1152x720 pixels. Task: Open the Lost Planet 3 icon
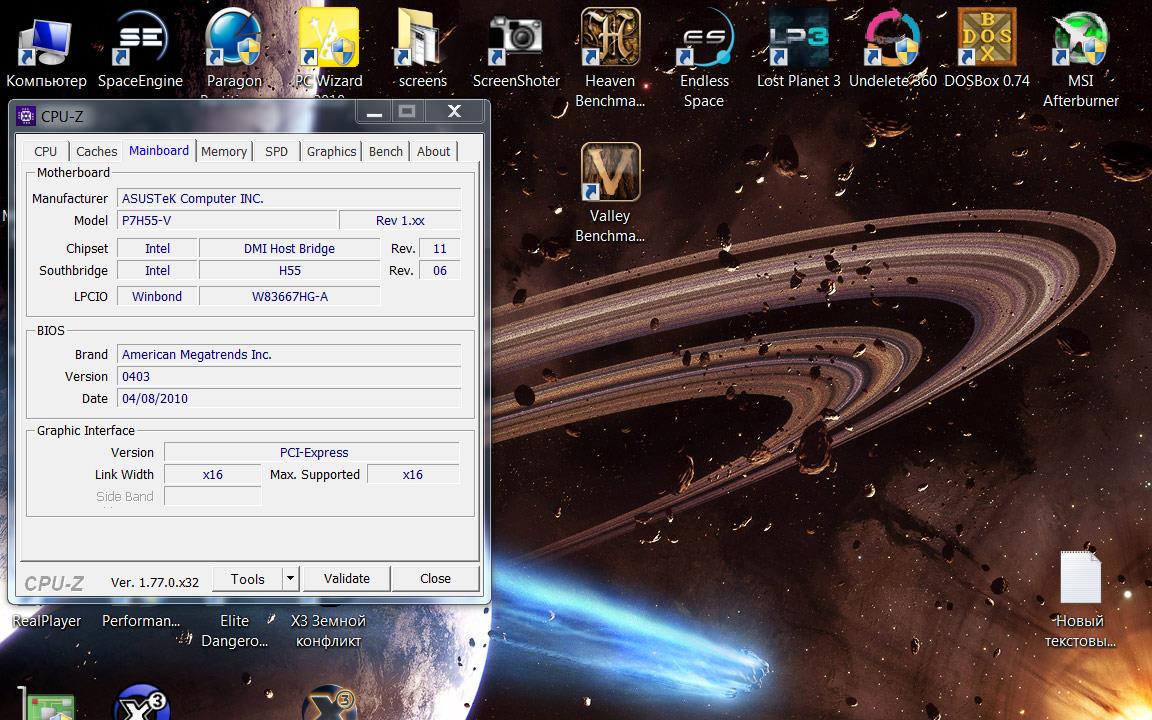pyautogui.click(x=798, y=42)
